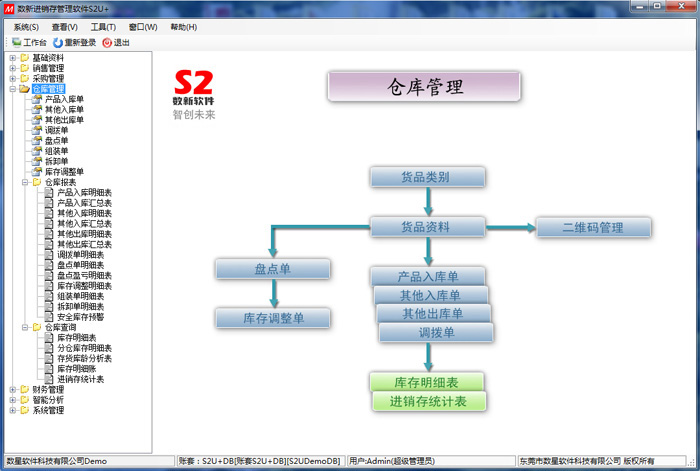The width and height of the screenshot is (700, 471).
Task: Click the green 库存明细表 flowchart button
Action: pyautogui.click(x=426, y=382)
